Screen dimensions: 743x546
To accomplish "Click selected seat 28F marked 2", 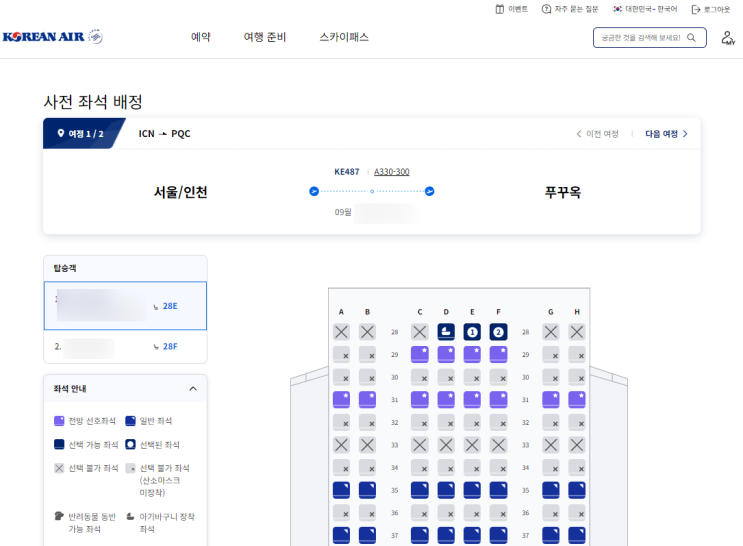I will (x=498, y=332).
